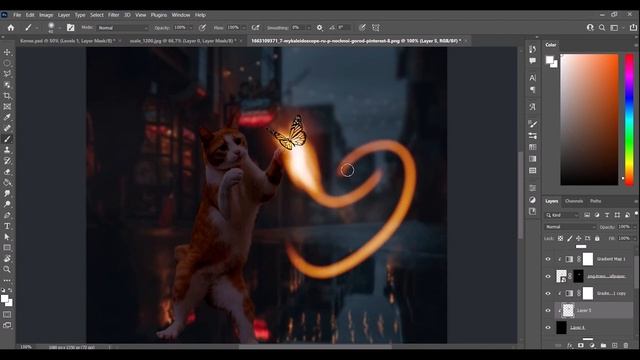Hide the Gradient Map copy layer
Viewport: 640px width, 360px height.
548,293
